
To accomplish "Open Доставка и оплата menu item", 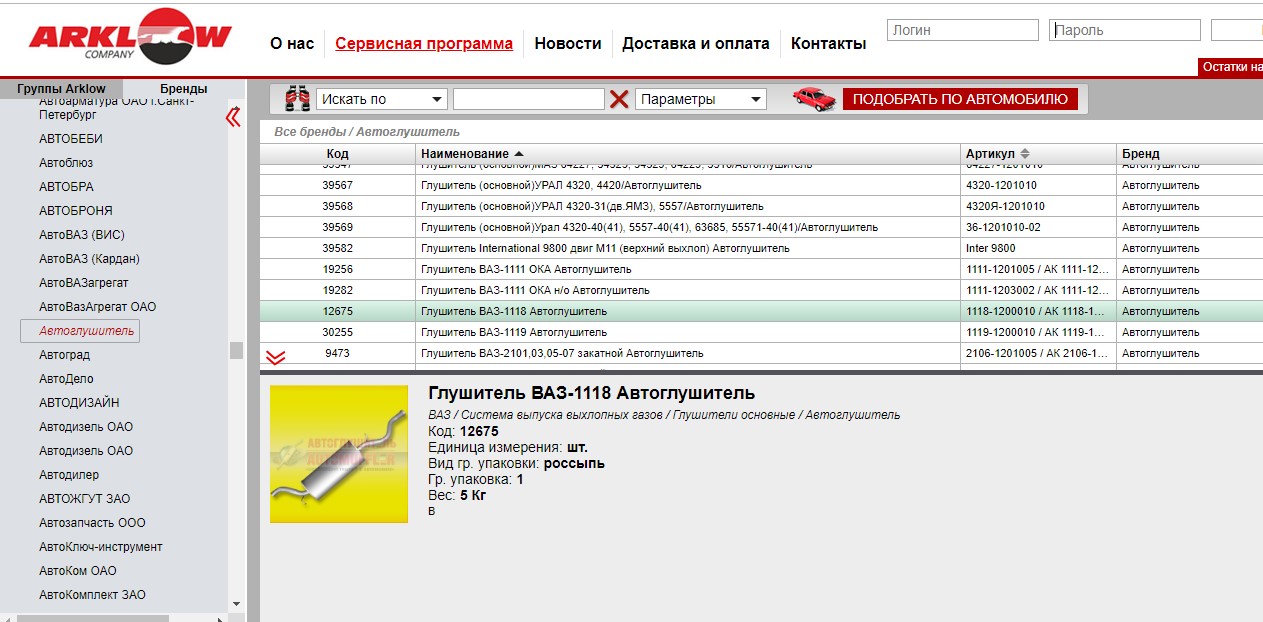I will [x=696, y=43].
